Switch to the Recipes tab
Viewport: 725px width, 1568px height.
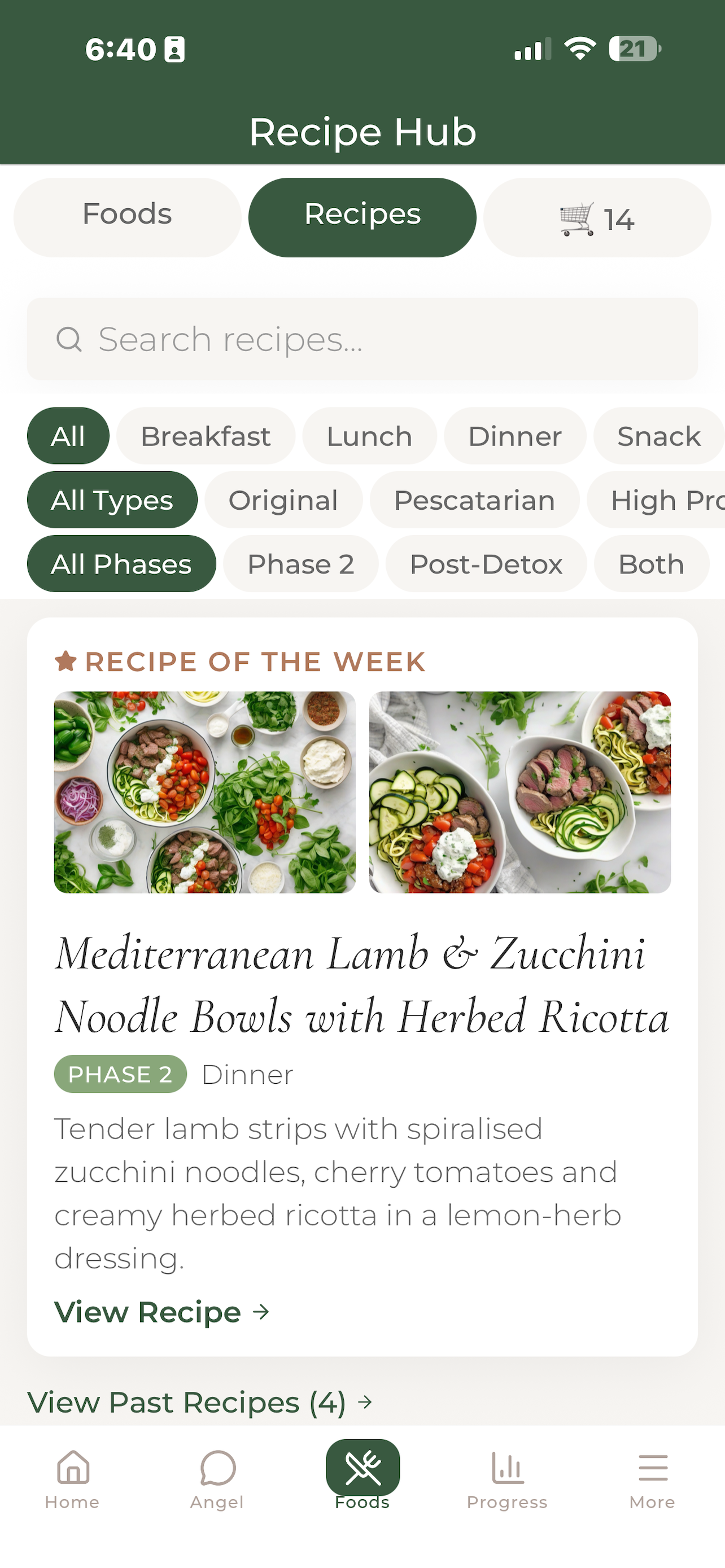[362, 217]
